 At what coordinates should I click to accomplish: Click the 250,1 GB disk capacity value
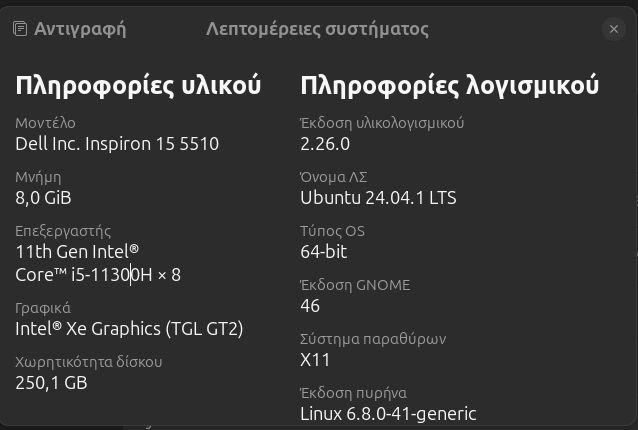tap(51, 383)
